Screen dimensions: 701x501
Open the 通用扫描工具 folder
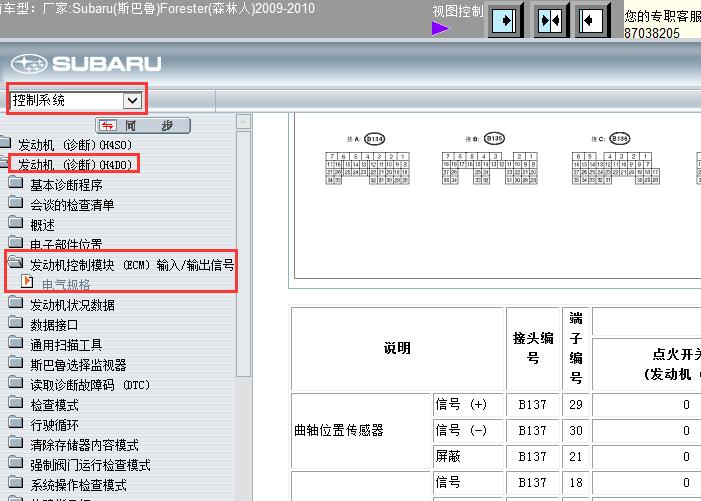(66, 345)
